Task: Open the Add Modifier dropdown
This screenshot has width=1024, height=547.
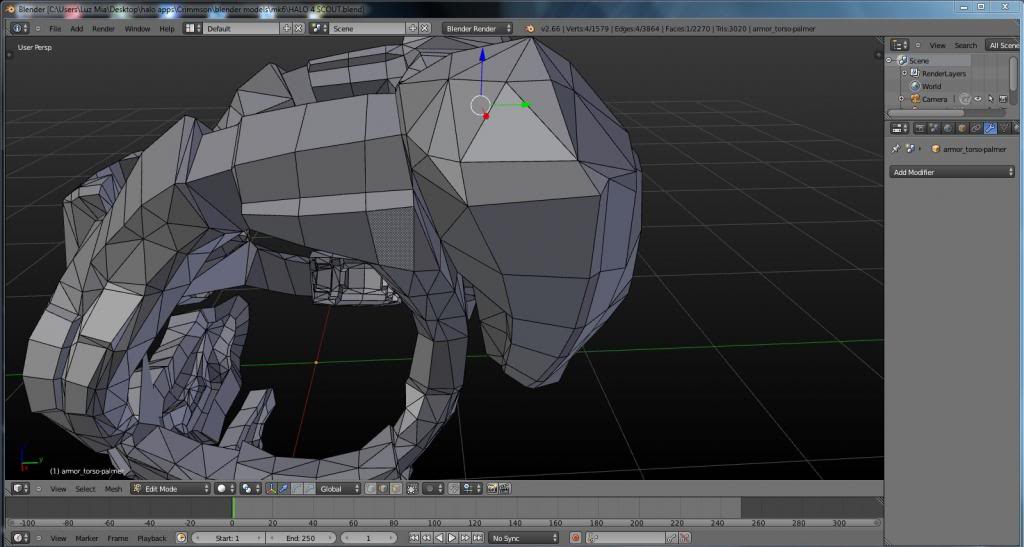Action: (952, 172)
